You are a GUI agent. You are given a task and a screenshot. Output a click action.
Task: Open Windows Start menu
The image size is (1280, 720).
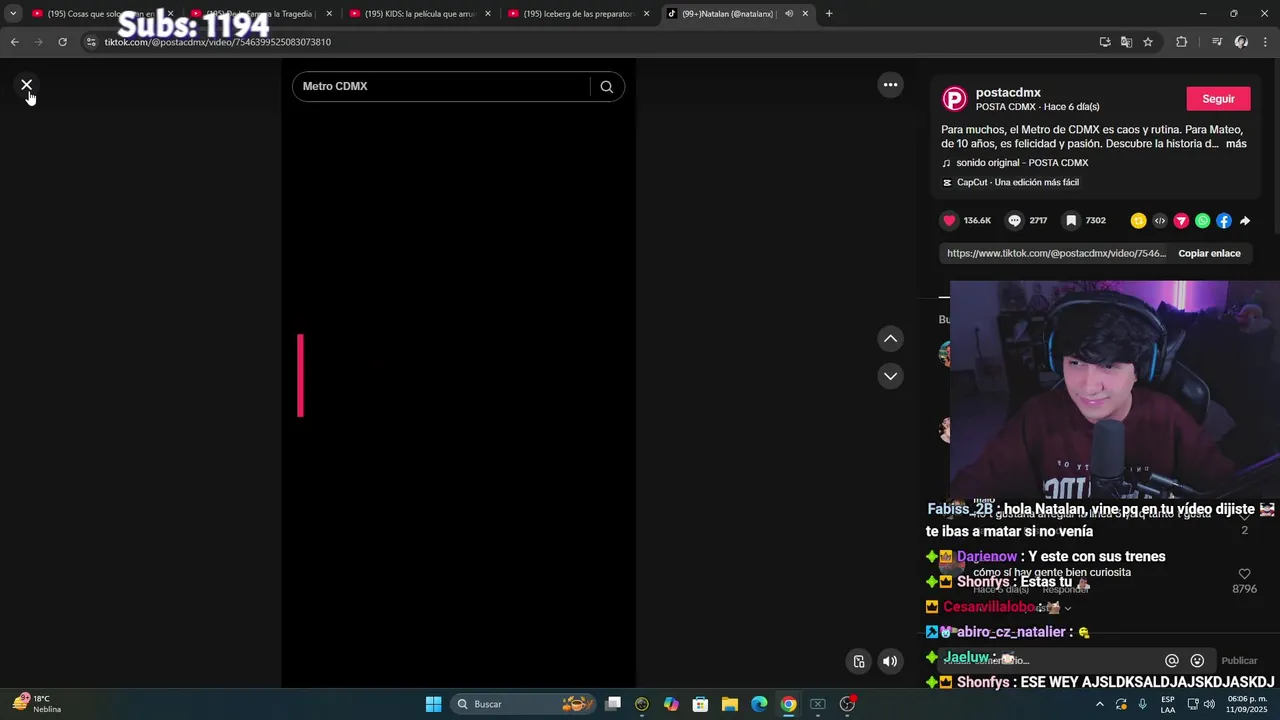click(433, 704)
